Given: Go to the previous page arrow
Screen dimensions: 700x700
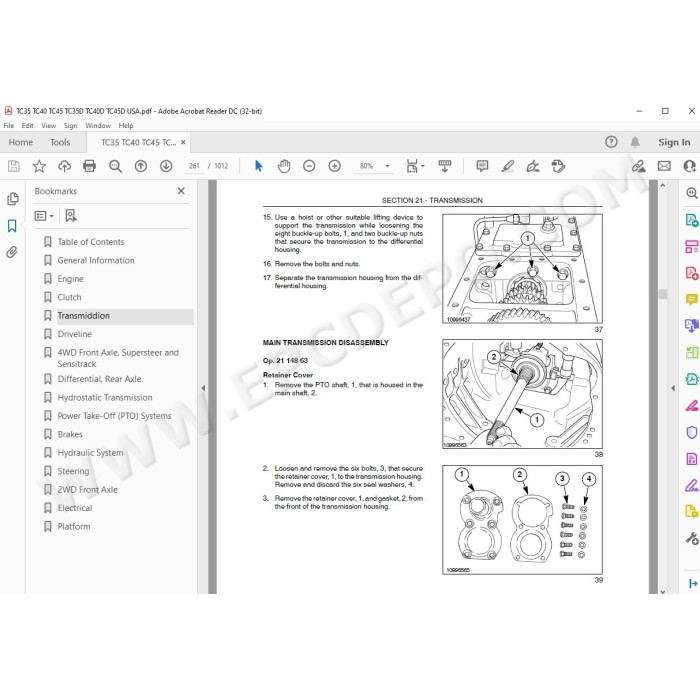Looking at the screenshot, I should coord(141,166).
